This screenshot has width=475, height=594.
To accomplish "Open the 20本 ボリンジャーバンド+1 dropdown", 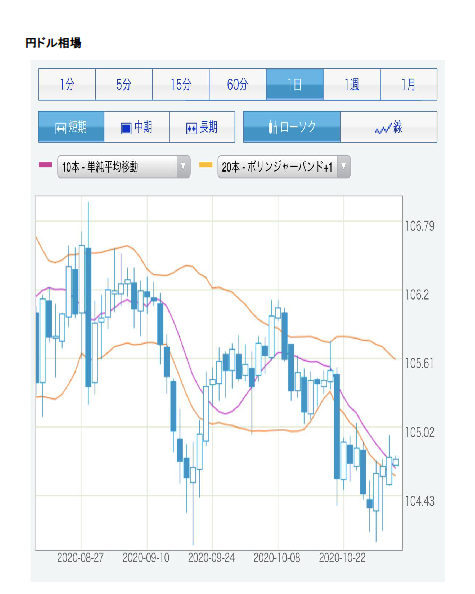I will click(284, 166).
